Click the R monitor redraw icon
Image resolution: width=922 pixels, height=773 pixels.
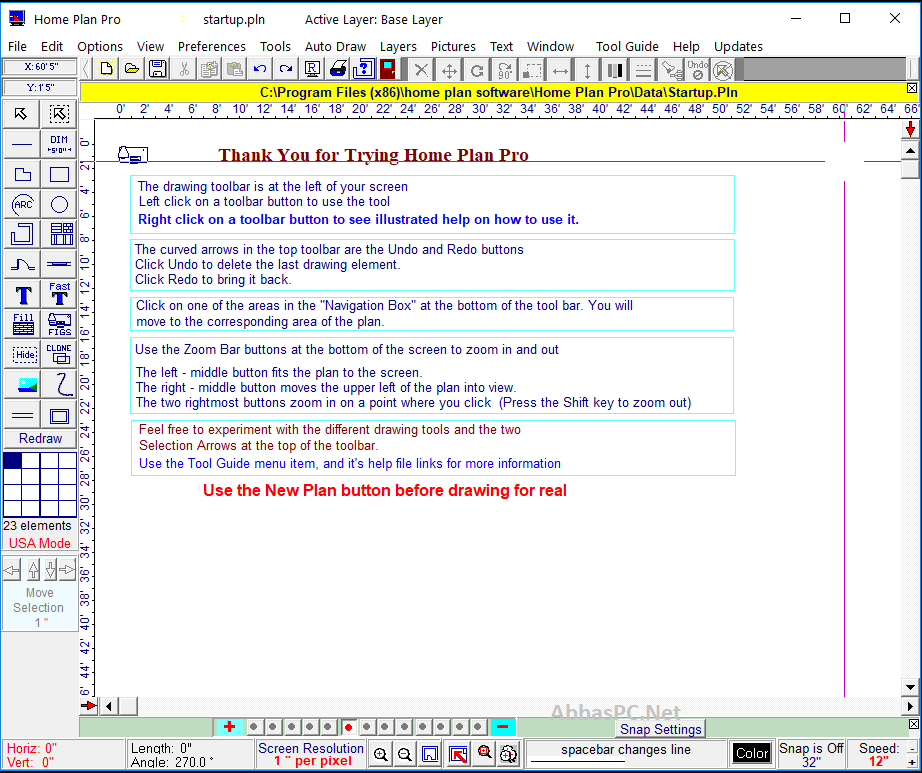tap(312, 69)
